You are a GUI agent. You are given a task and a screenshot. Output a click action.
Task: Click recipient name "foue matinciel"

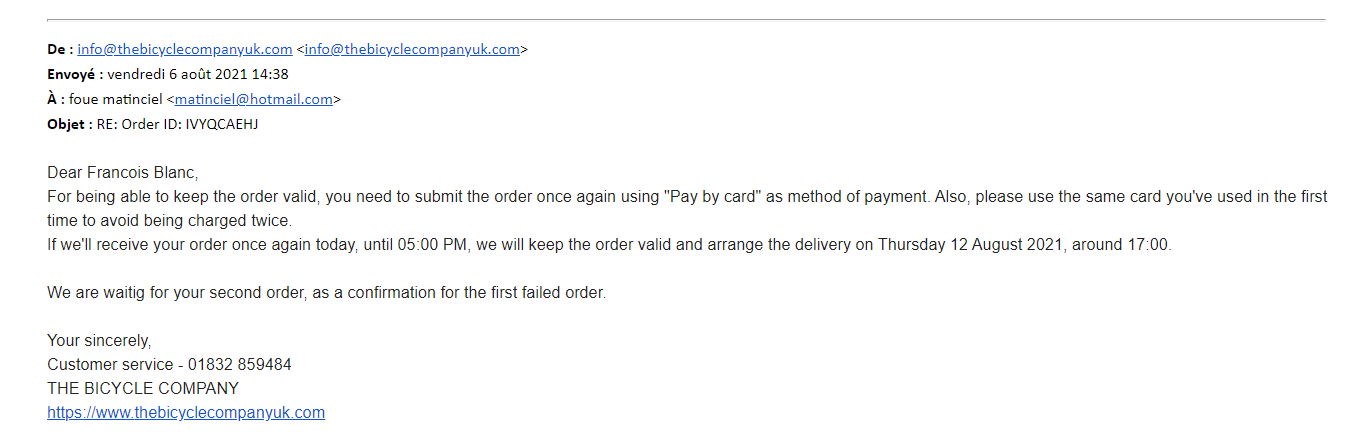coord(116,99)
